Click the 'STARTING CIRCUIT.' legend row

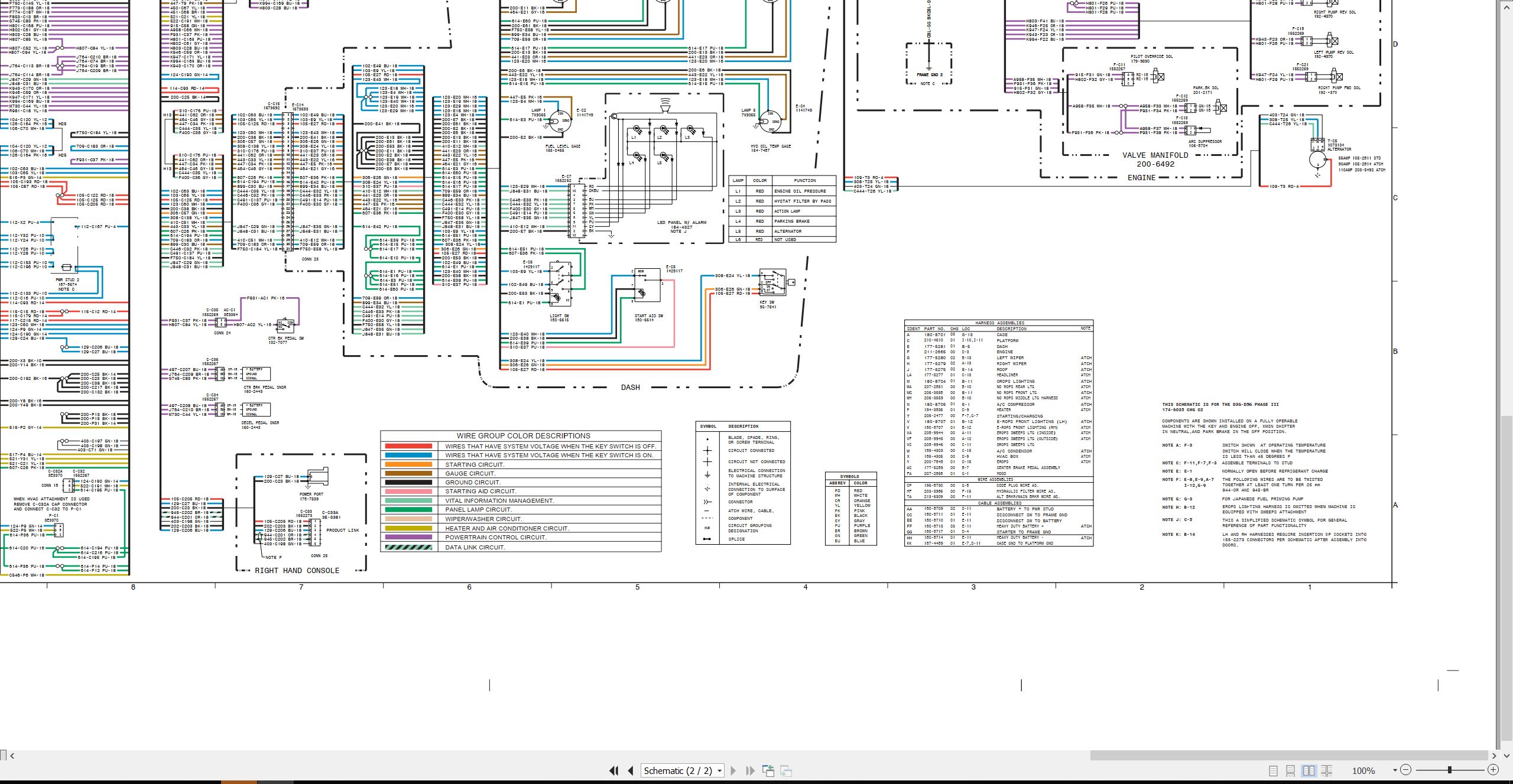tap(521, 464)
